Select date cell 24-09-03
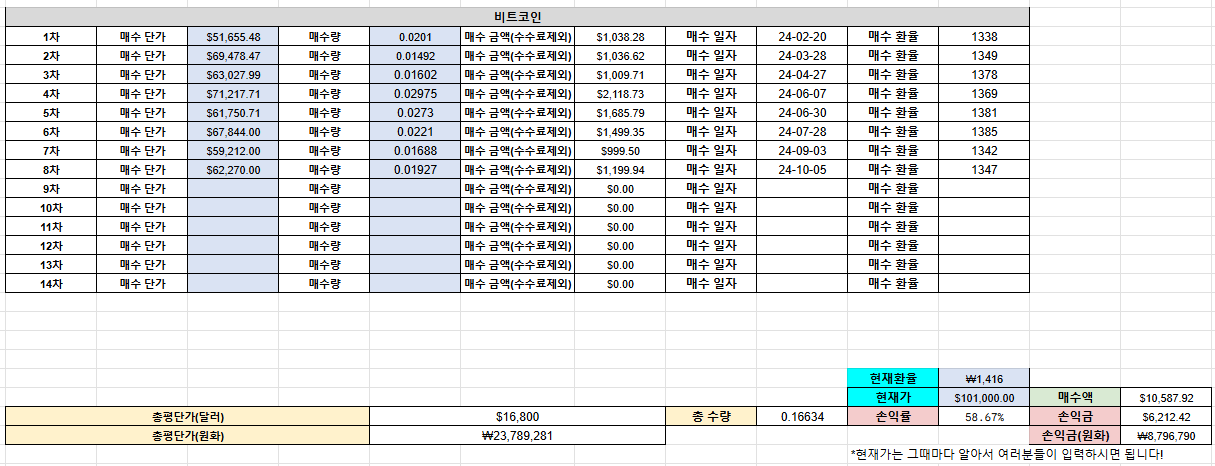Image resolution: width=1215 pixels, height=466 pixels. pyautogui.click(x=802, y=151)
